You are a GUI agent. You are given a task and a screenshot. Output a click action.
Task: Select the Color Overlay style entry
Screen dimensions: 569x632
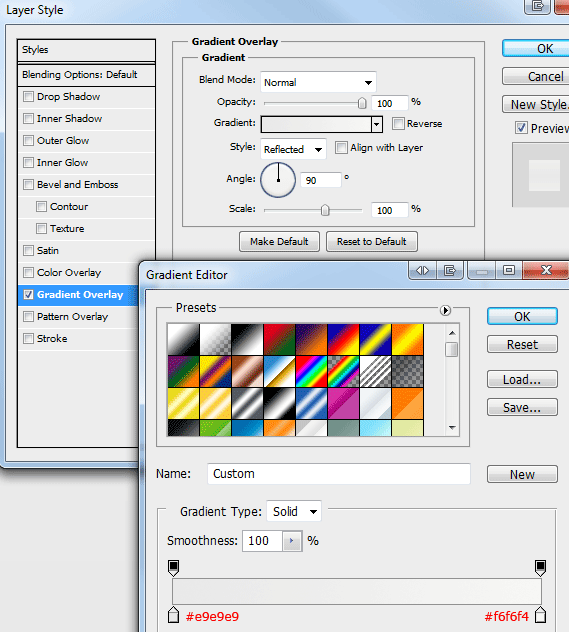coord(69,273)
